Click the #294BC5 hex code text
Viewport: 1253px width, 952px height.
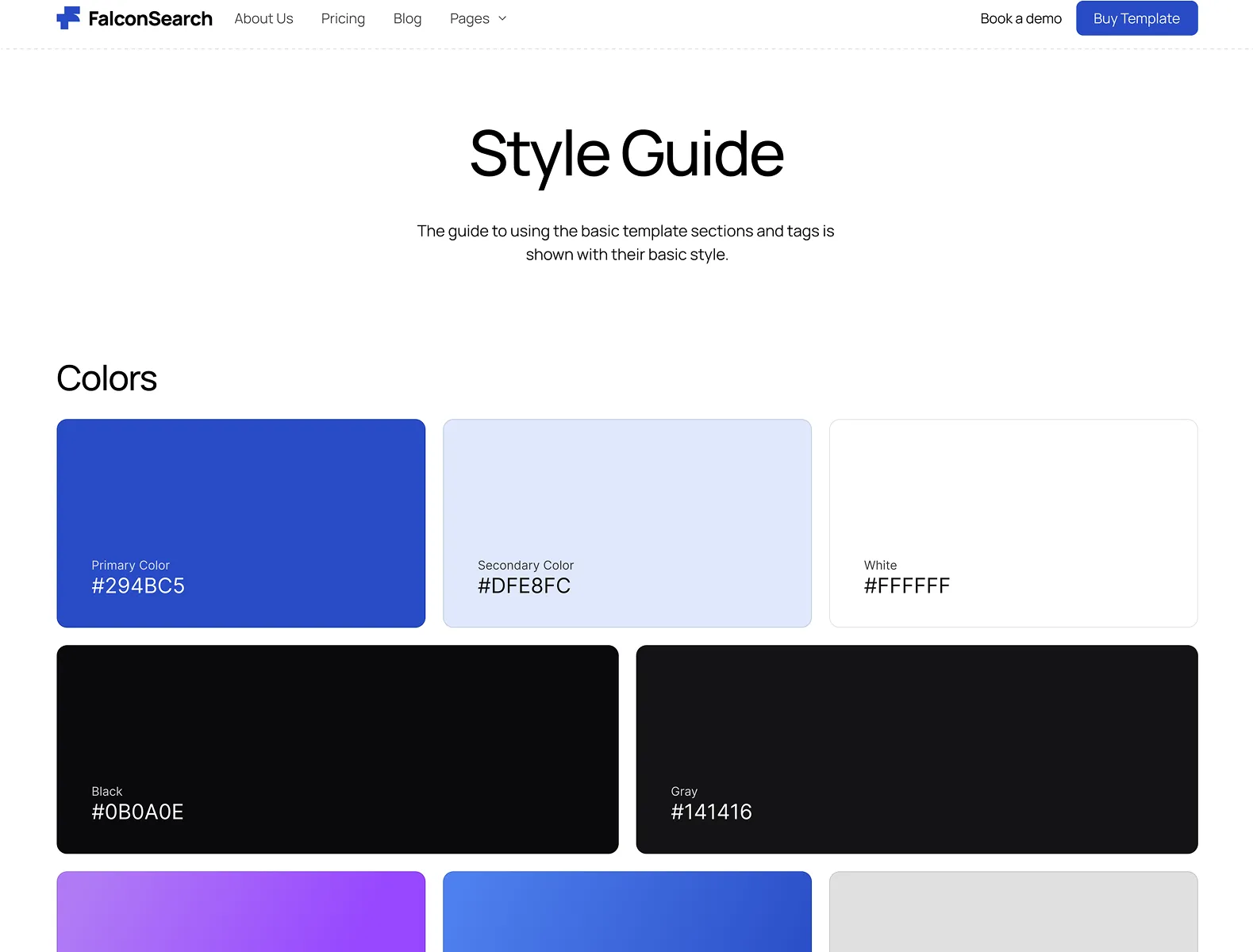click(138, 586)
